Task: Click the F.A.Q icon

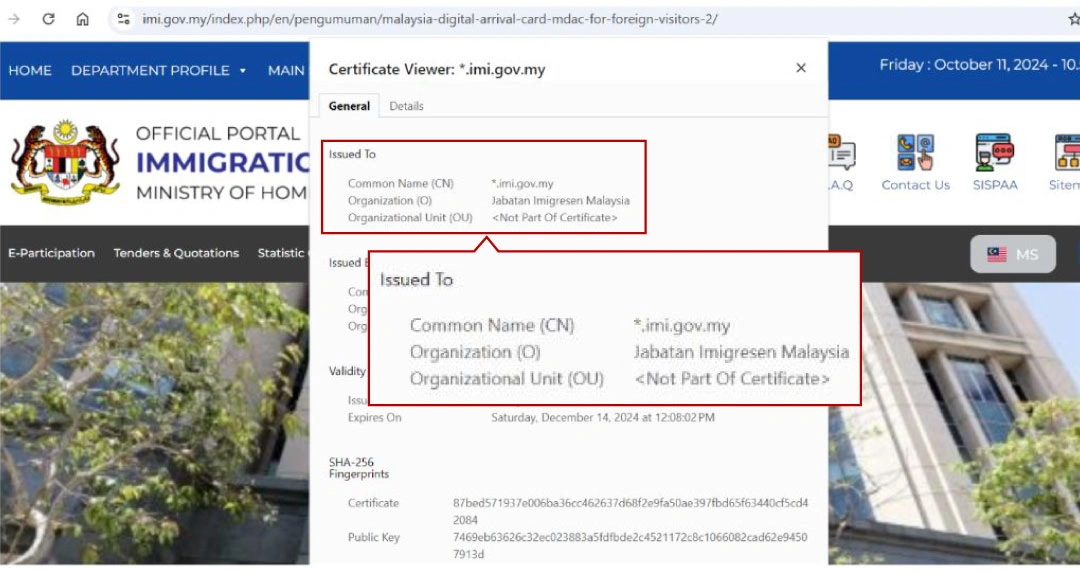Action: click(839, 162)
